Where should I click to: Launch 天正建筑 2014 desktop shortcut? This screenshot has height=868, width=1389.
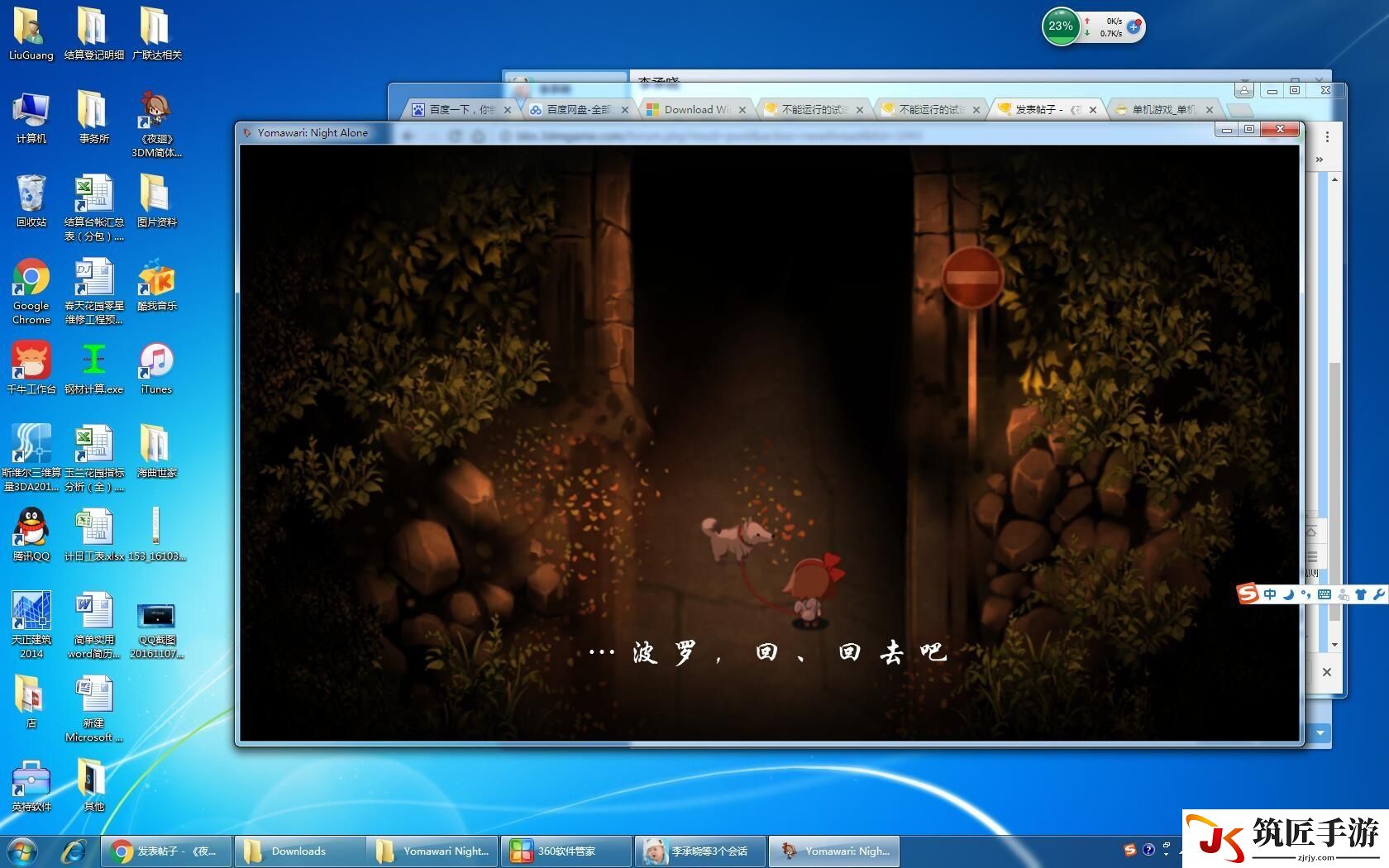pyautogui.click(x=31, y=625)
